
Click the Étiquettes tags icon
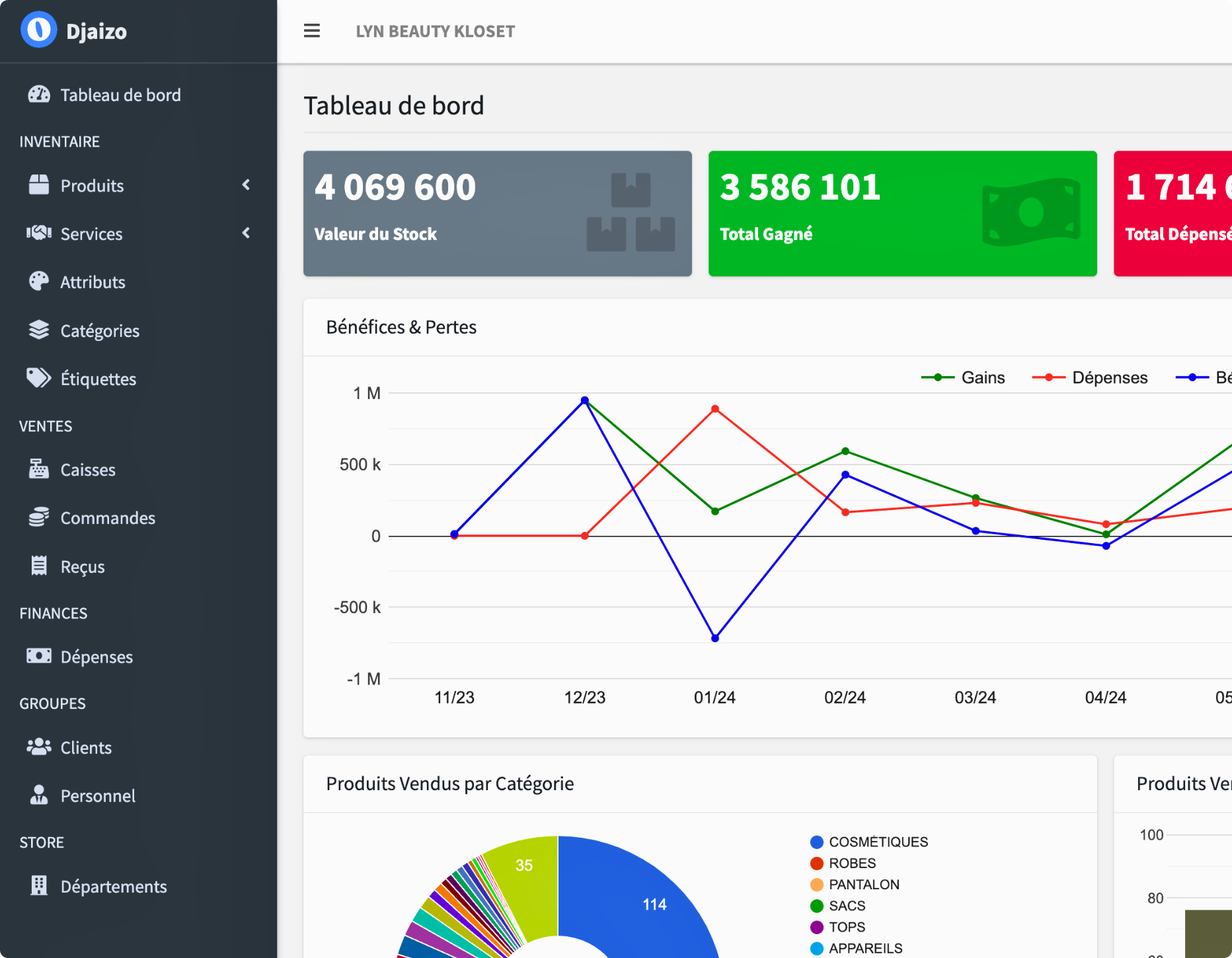pyautogui.click(x=39, y=378)
